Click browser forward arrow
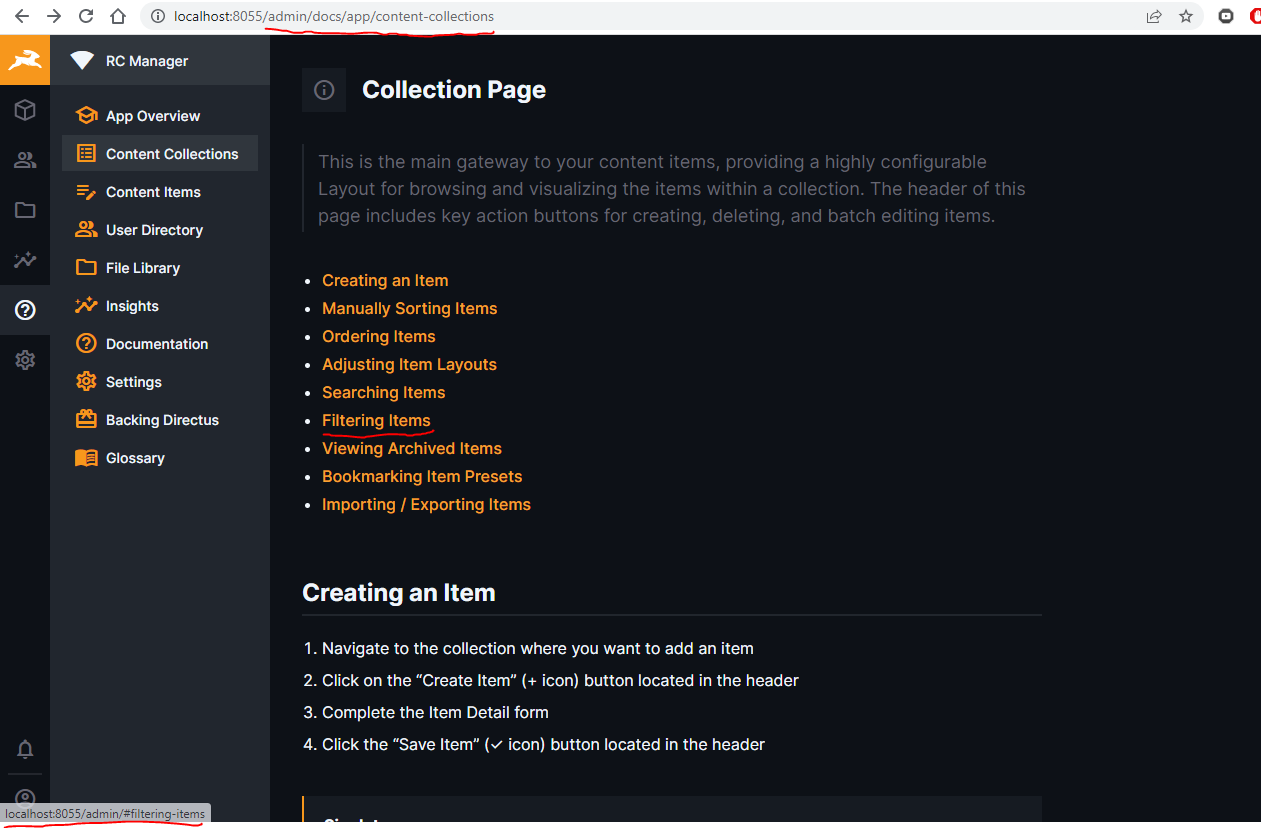Image resolution: width=1261 pixels, height=828 pixels. click(54, 16)
